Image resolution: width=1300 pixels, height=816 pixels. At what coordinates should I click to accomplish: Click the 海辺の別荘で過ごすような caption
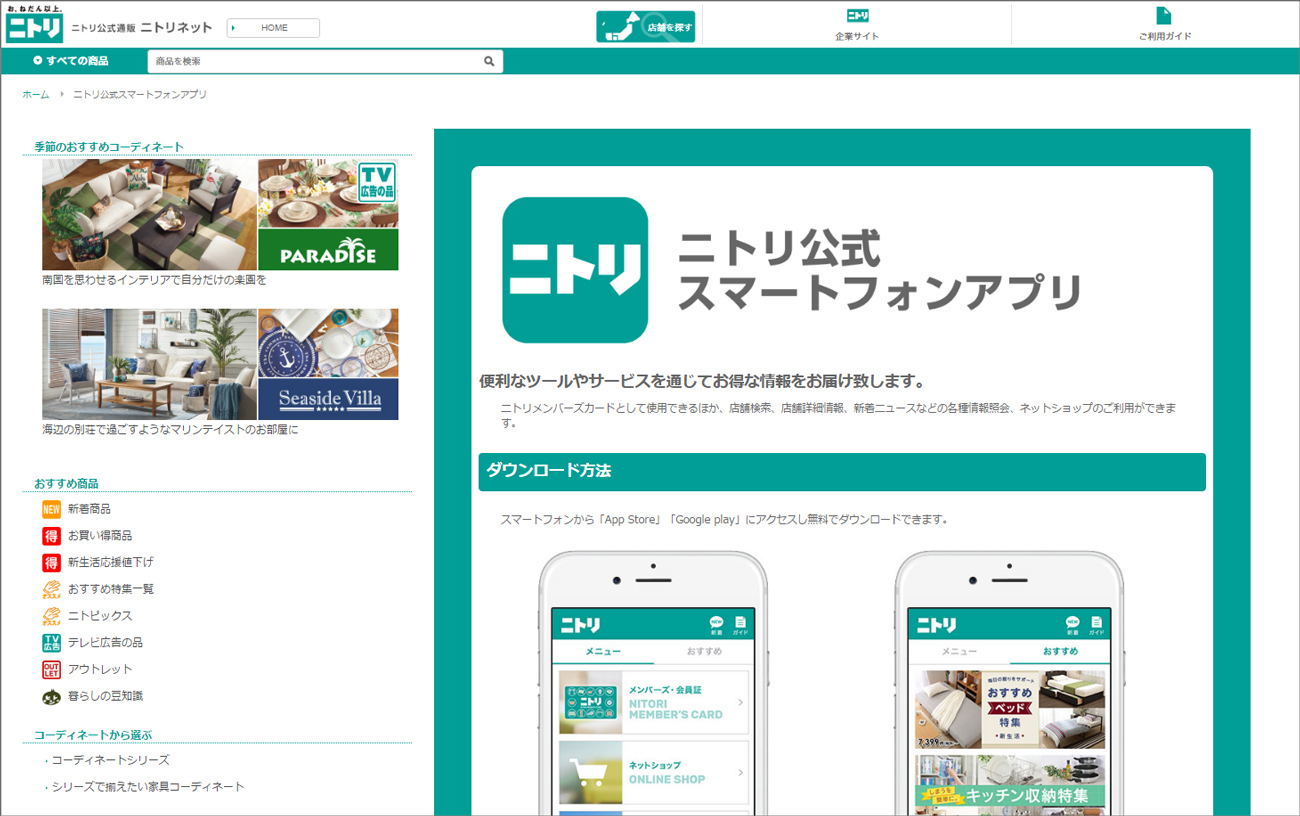[x=170, y=430]
